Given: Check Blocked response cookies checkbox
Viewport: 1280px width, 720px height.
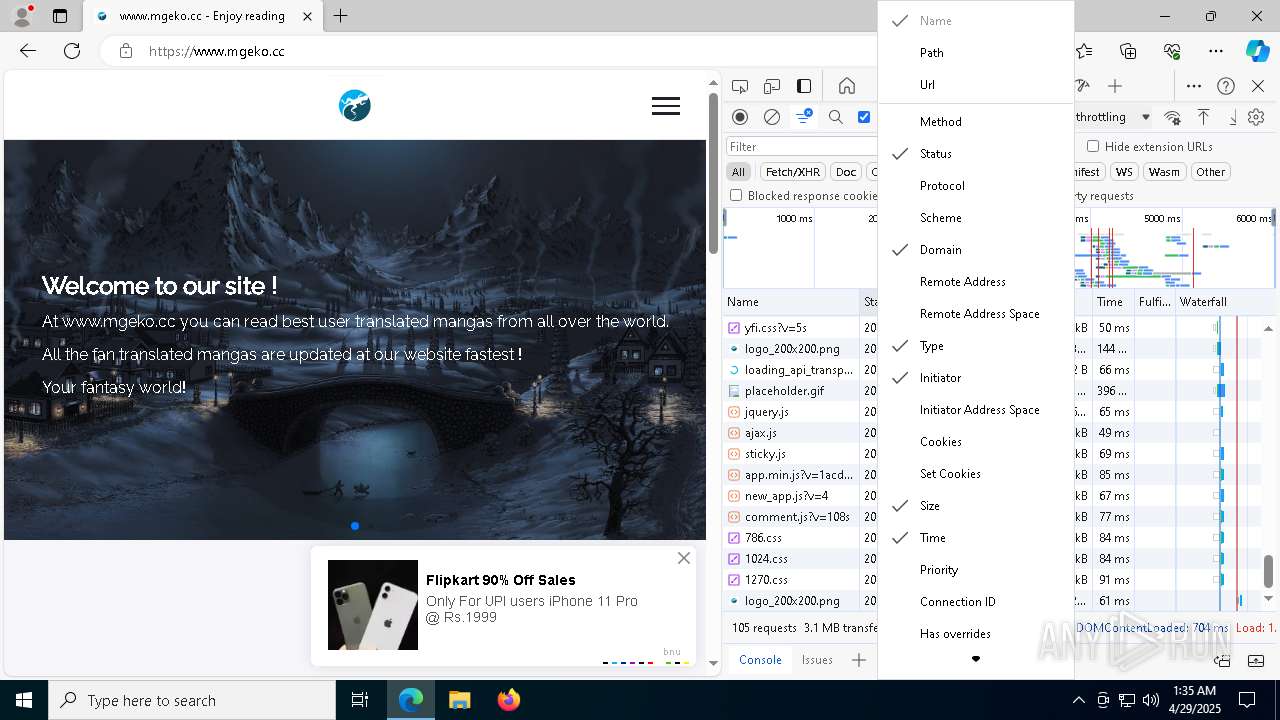Looking at the screenshot, I should [x=736, y=195].
